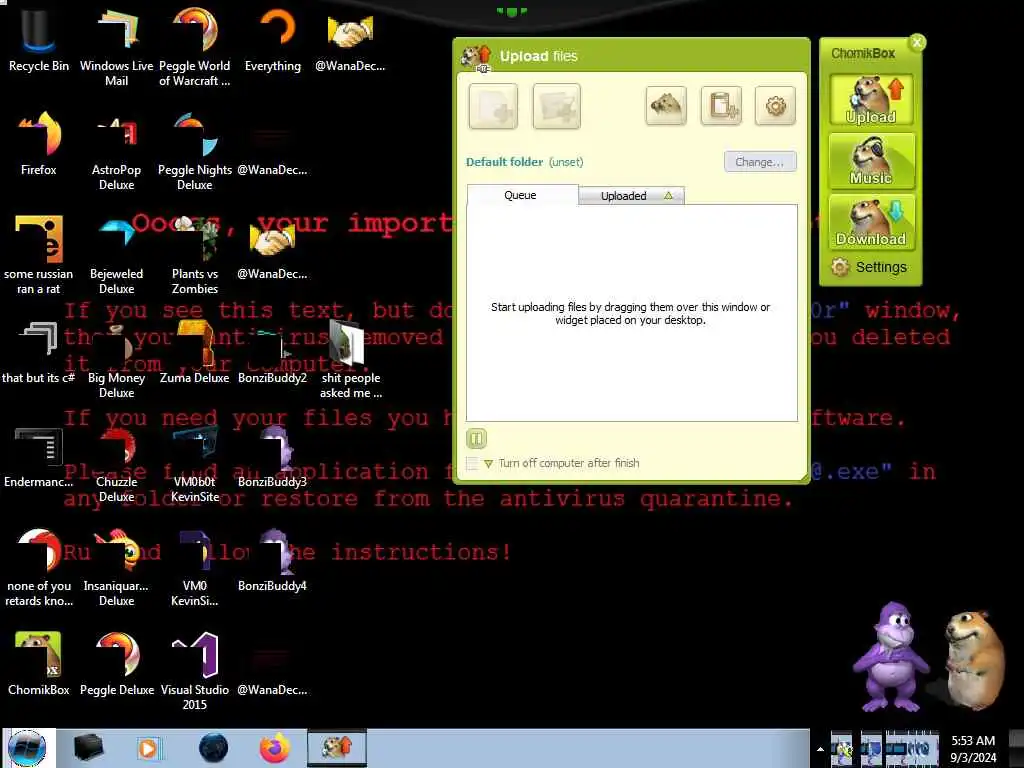
Task: Select AstroPop Deluxe desktop icon
Action: coord(116,152)
